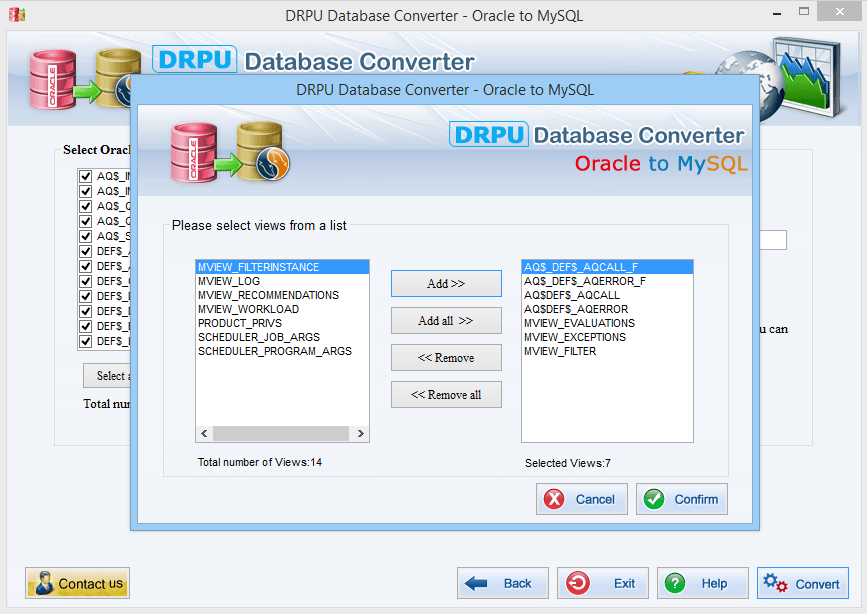Select SCHEDULER_PROGRAM_ARGS in available views

point(282,351)
